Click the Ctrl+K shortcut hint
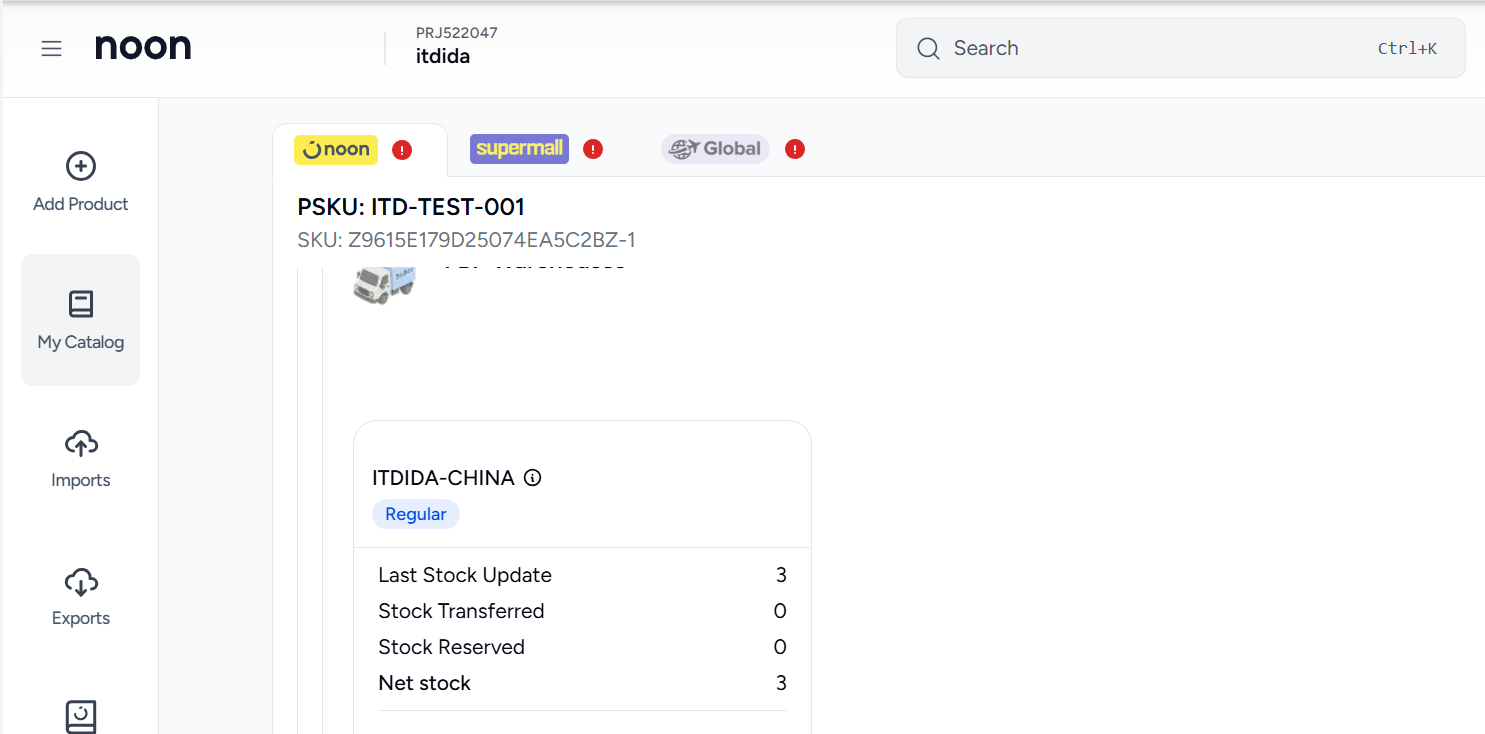The height and width of the screenshot is (734, 1485). (x=1407, y=48)
